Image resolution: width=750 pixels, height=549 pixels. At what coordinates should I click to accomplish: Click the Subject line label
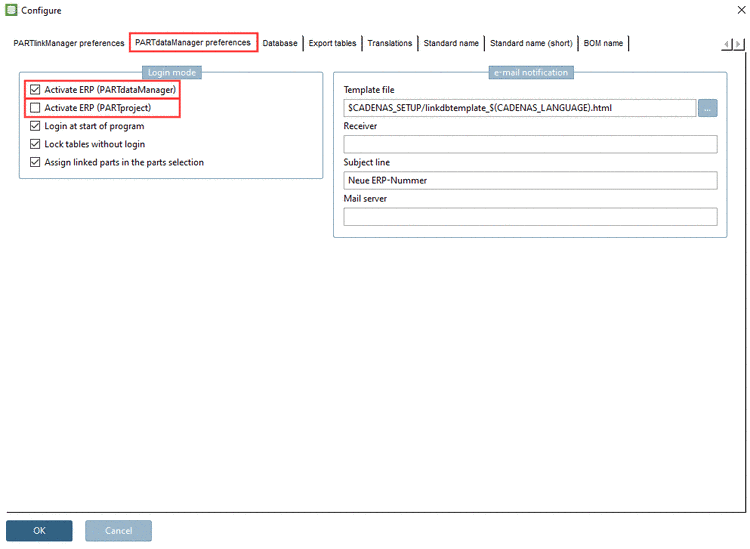point(366,162)
